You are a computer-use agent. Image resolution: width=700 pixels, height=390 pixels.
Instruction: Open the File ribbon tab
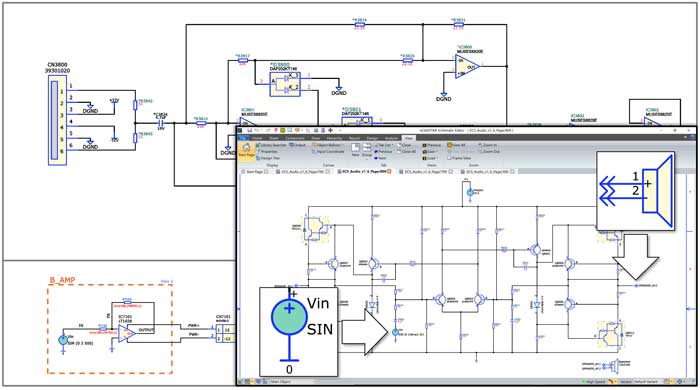(x=243, y=138)
